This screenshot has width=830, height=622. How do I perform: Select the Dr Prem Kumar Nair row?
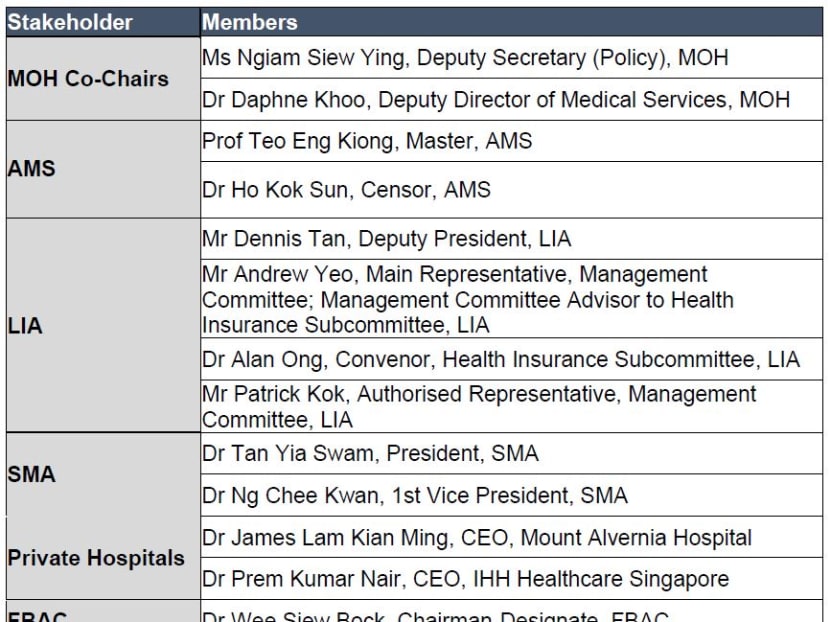511,579
